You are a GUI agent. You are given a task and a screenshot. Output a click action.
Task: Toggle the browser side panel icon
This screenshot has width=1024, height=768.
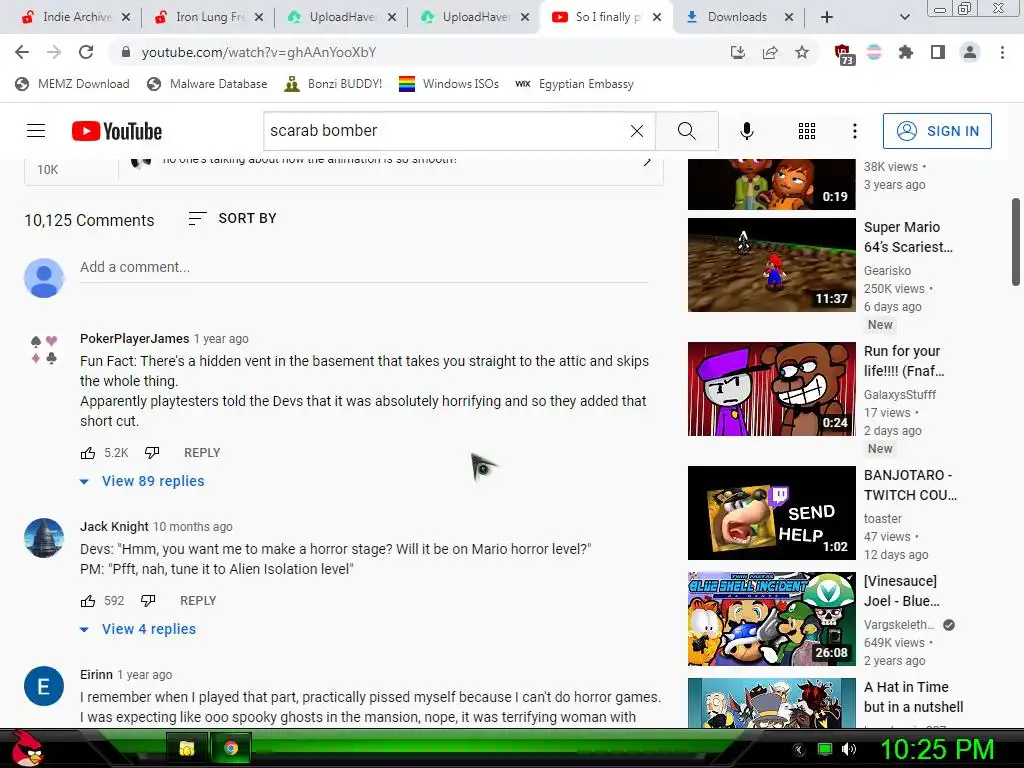(938, 52)
